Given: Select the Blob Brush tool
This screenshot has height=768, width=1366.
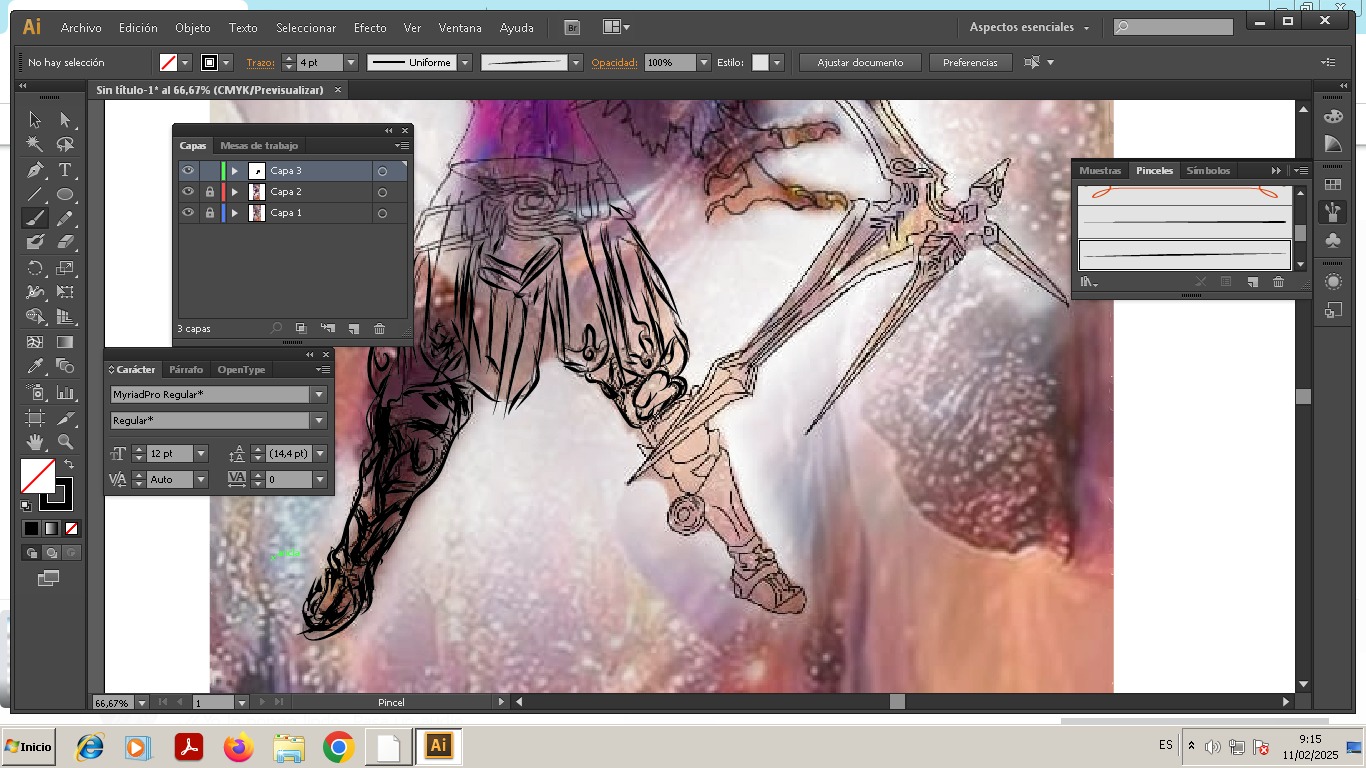Looking at the screenshot, I should click(35, 242).
